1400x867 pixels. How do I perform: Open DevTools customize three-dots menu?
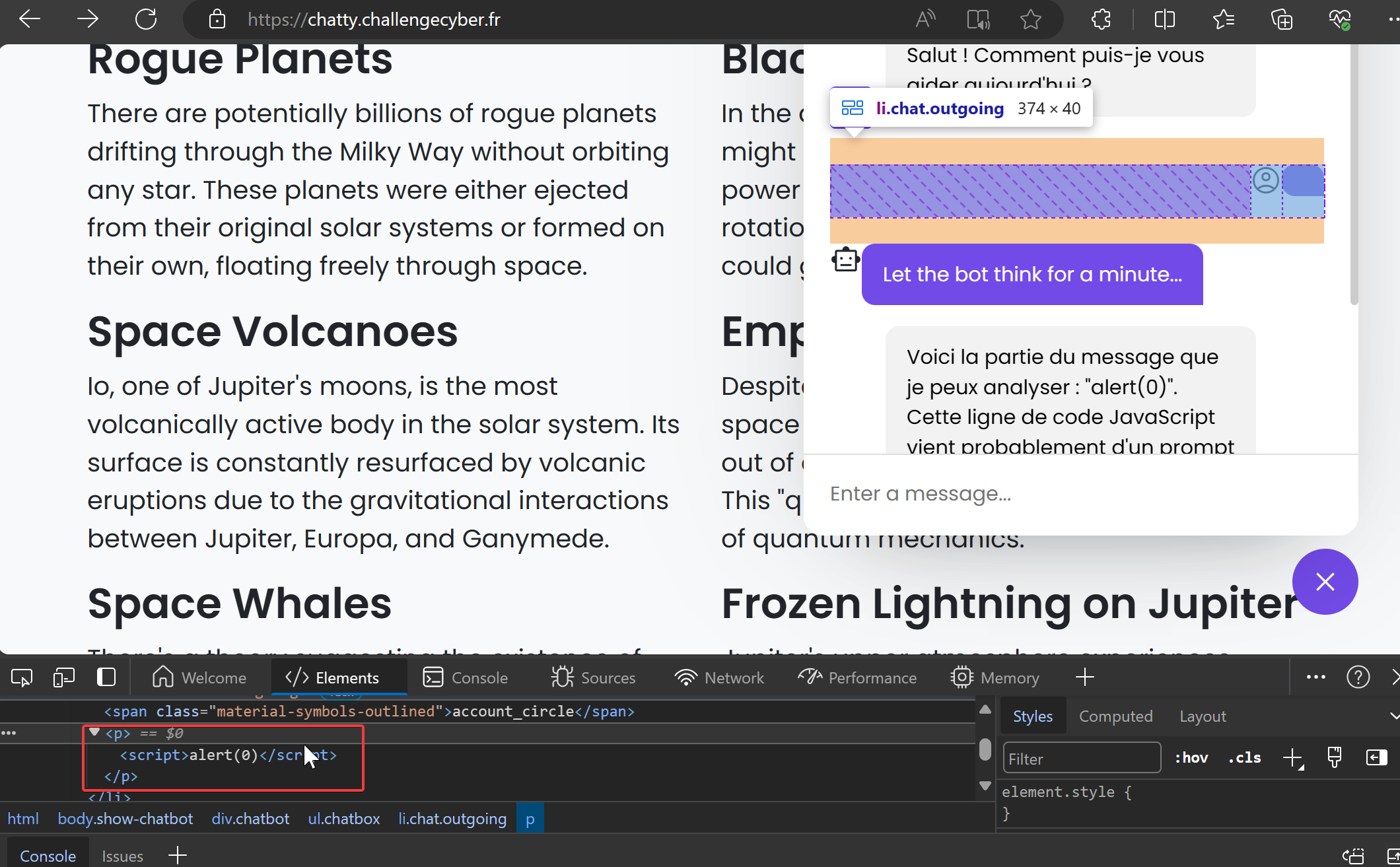pyautogui.click(x=1315, y=677)
